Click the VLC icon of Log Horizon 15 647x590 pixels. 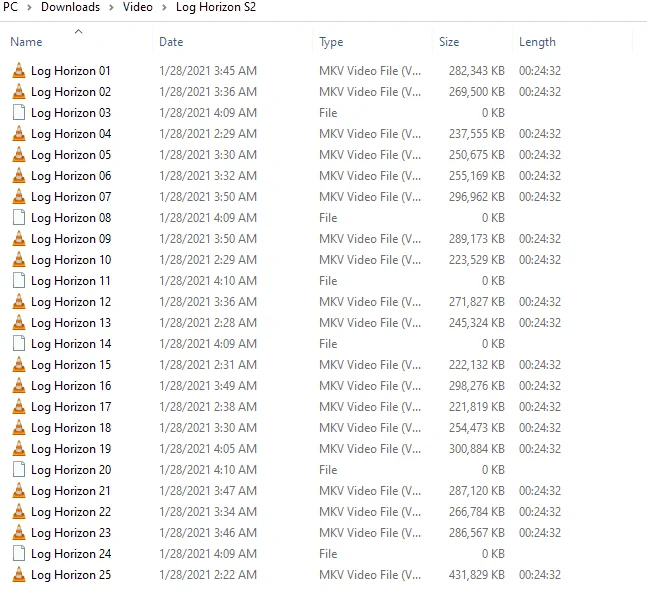tap(19, 365)
